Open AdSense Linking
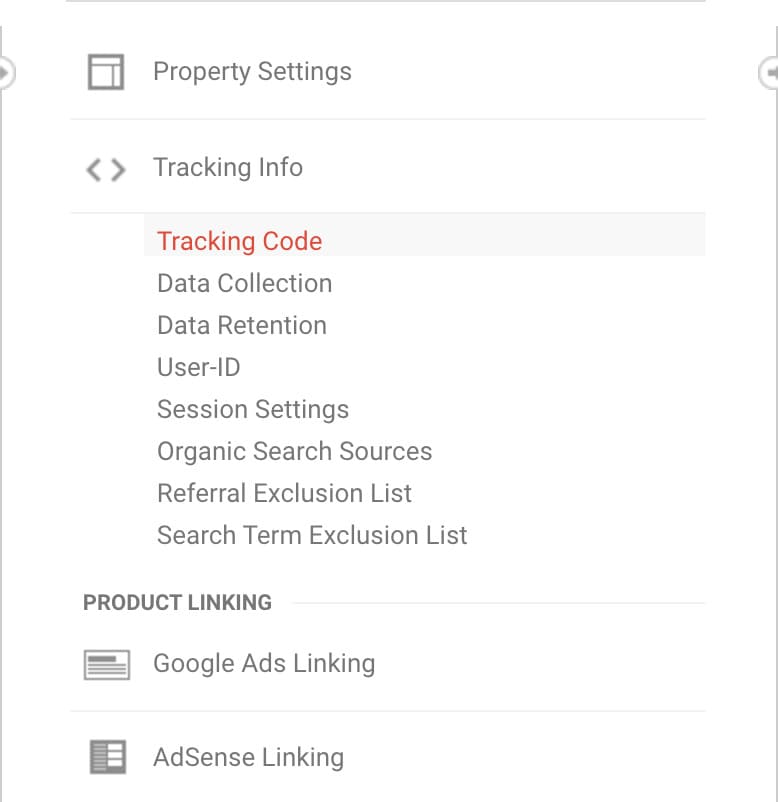The image size is (778, 802). 249,757
